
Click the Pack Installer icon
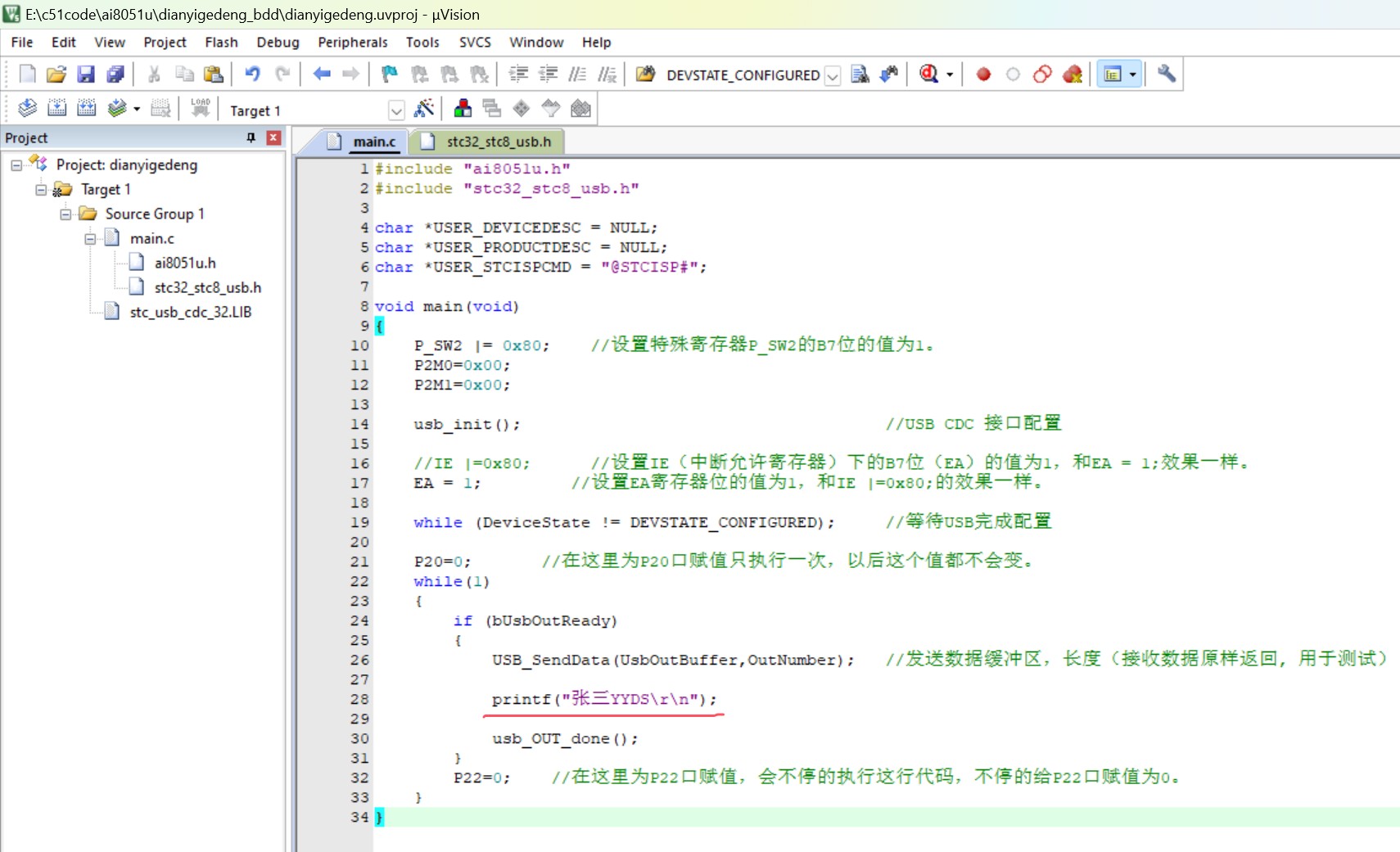click(580, 109)
